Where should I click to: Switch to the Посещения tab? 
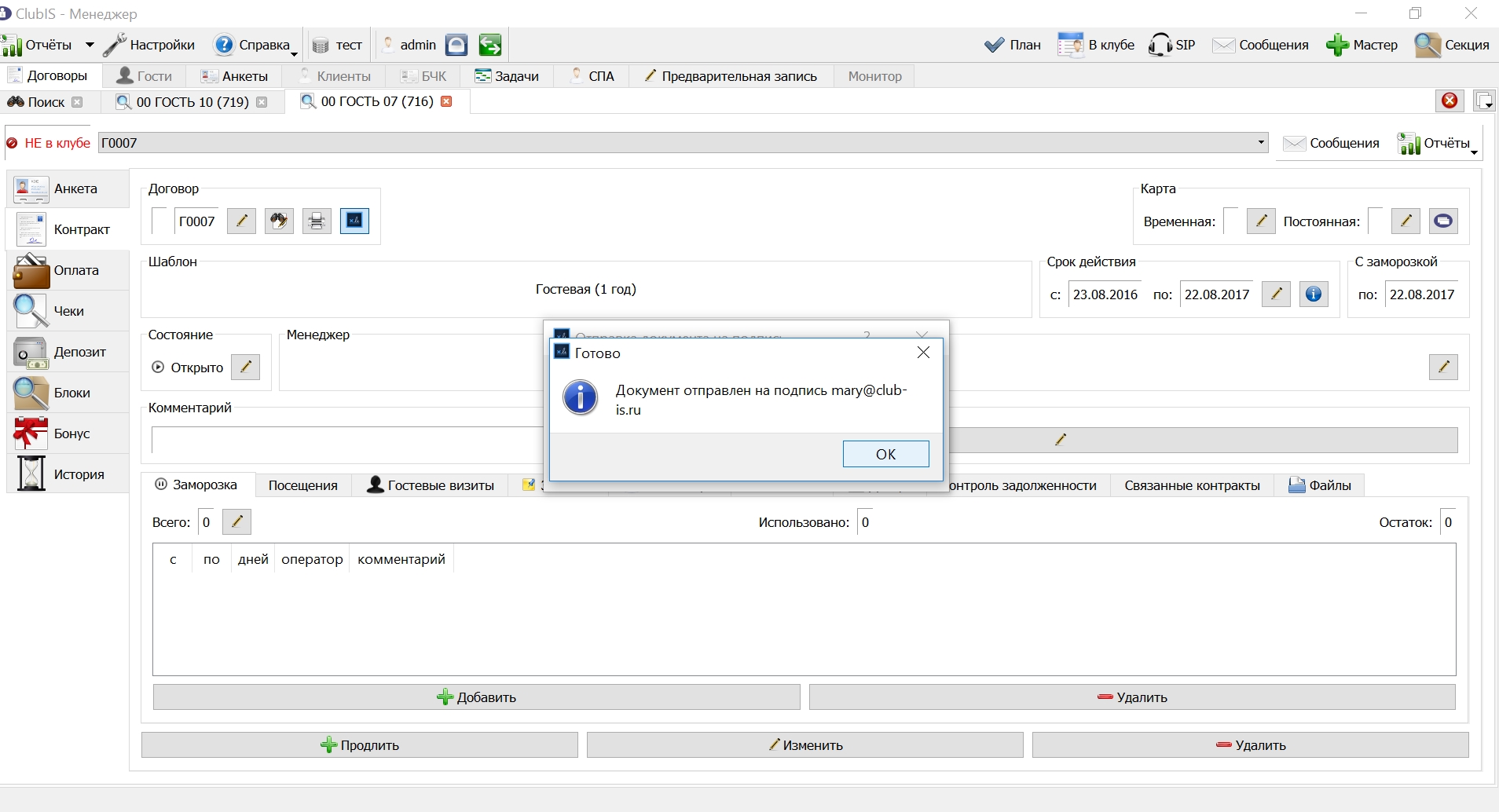coord(302,485)
